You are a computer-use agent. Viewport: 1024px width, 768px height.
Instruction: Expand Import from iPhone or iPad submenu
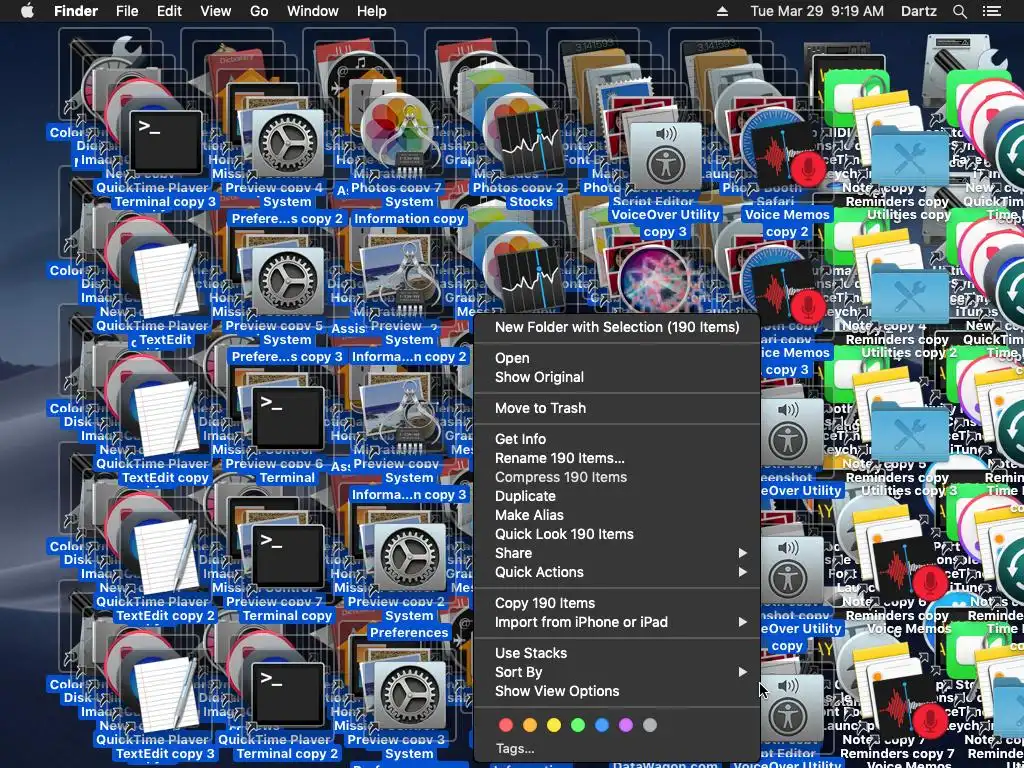[x=617, y=622]
